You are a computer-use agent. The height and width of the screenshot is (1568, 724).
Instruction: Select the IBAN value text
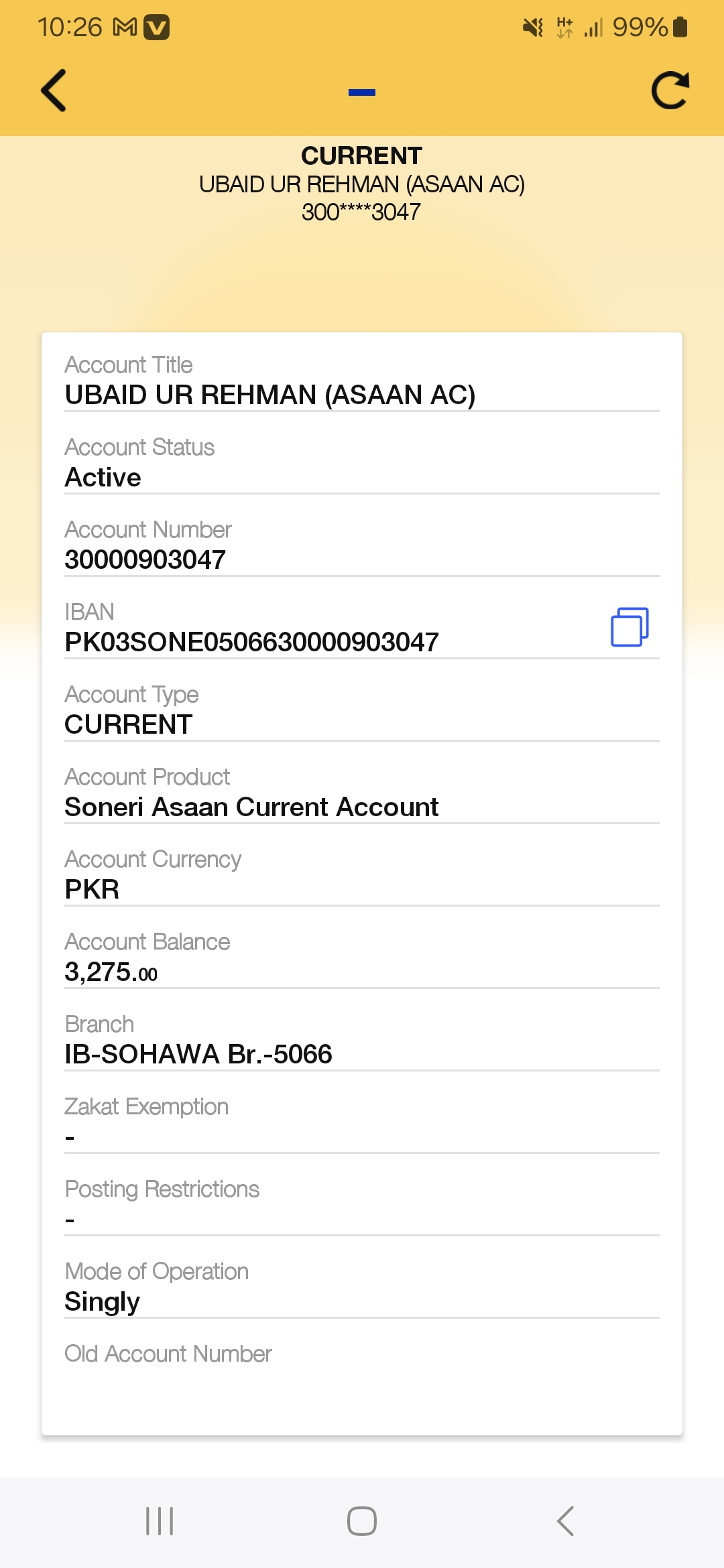pyautogui.click(x=251, y=642)
